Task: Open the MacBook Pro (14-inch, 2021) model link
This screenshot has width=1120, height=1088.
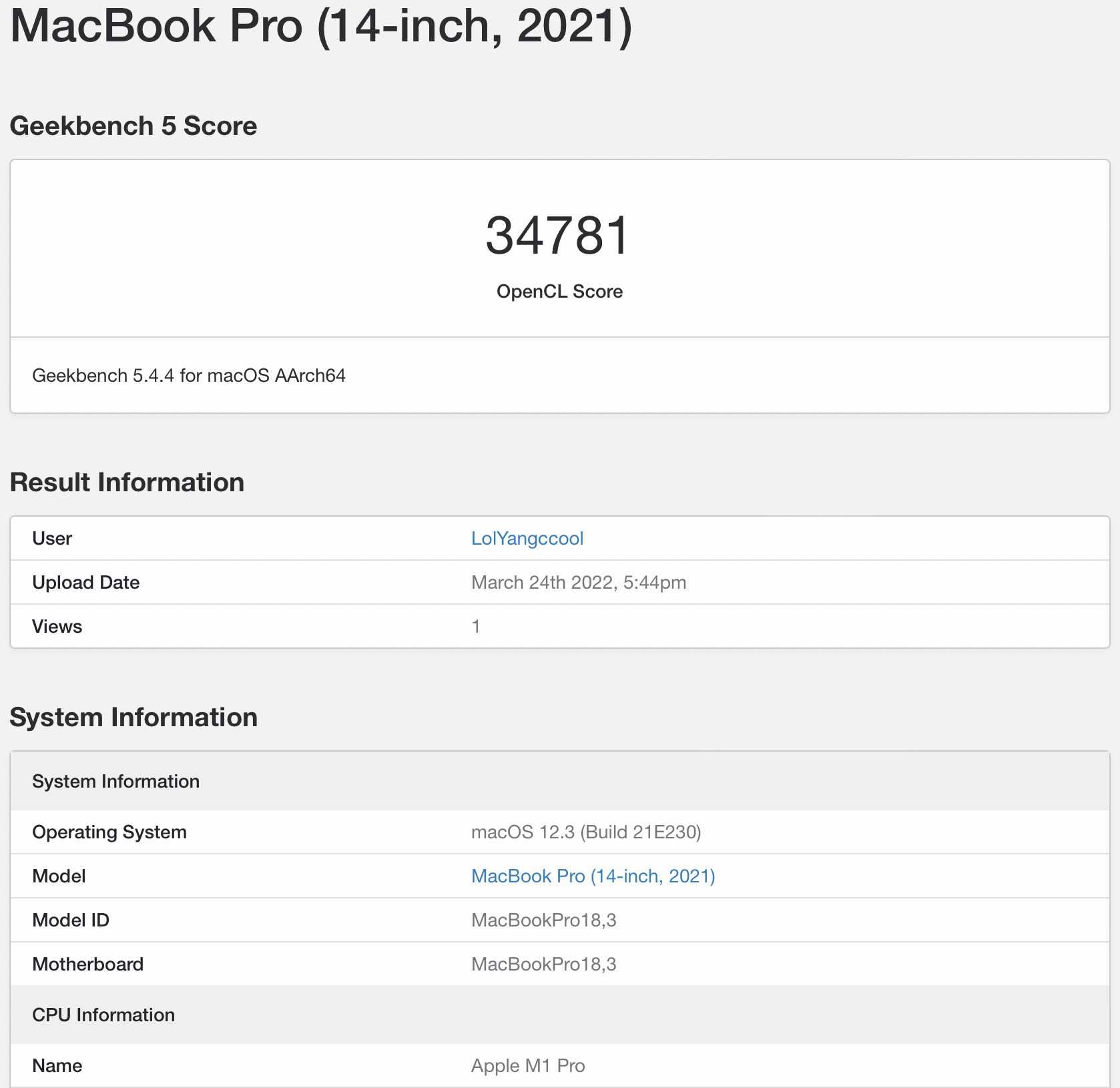Action: point(593,876)
